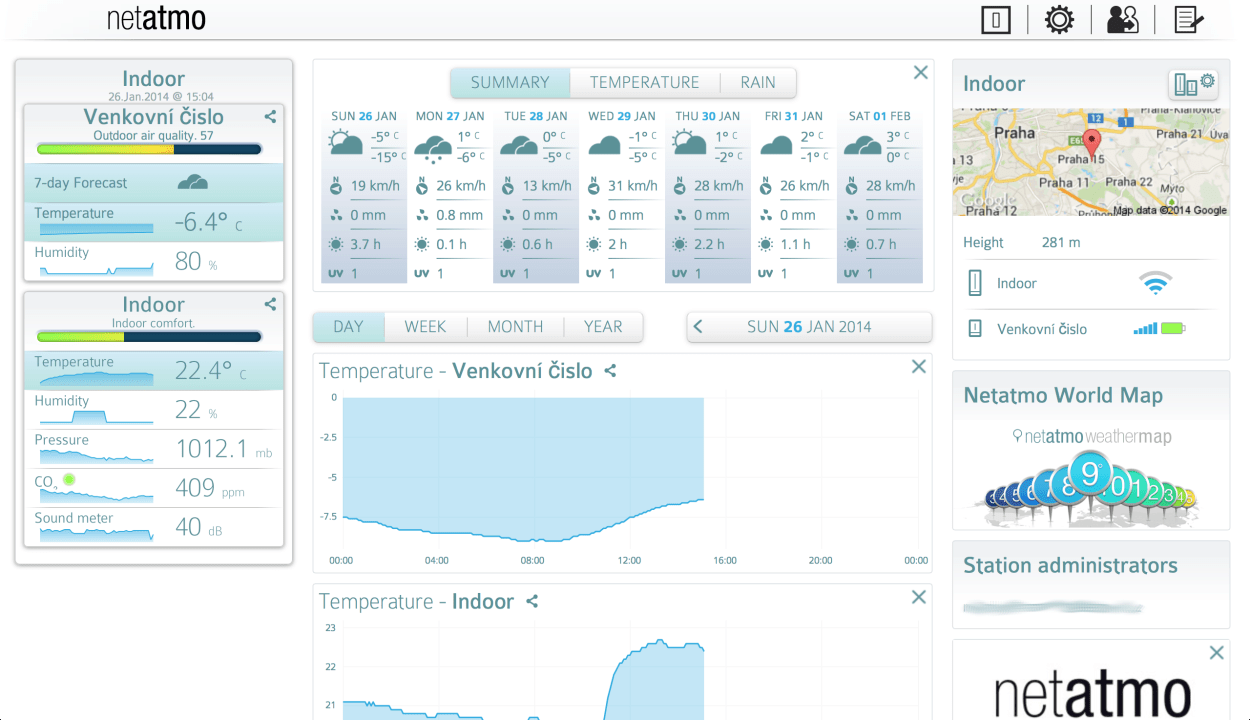Click Indoor module device icon in station list
Viewport: 1250px width, 720px height.
click(975, 284)
